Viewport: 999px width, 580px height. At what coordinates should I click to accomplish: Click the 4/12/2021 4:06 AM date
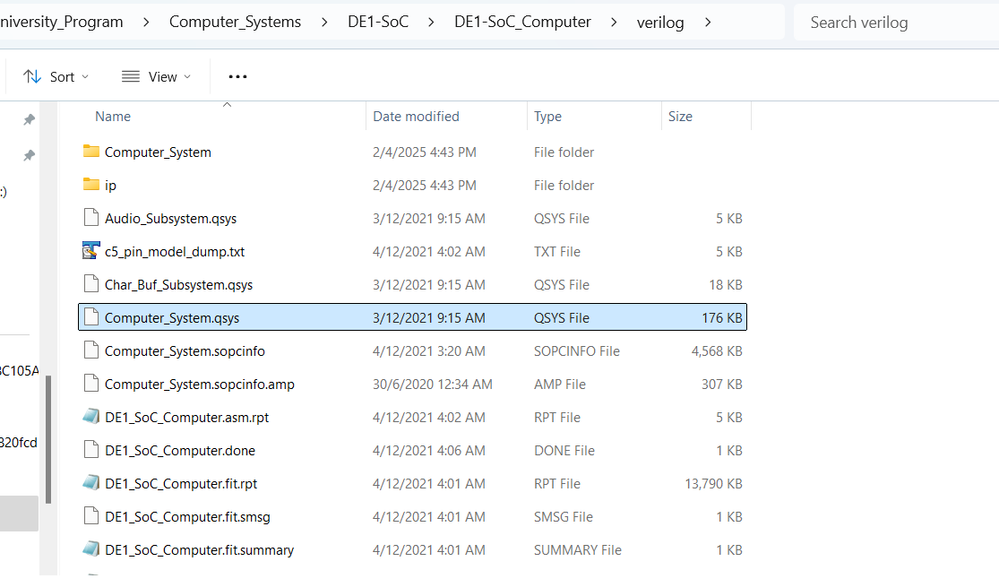[x=429, y=451]
